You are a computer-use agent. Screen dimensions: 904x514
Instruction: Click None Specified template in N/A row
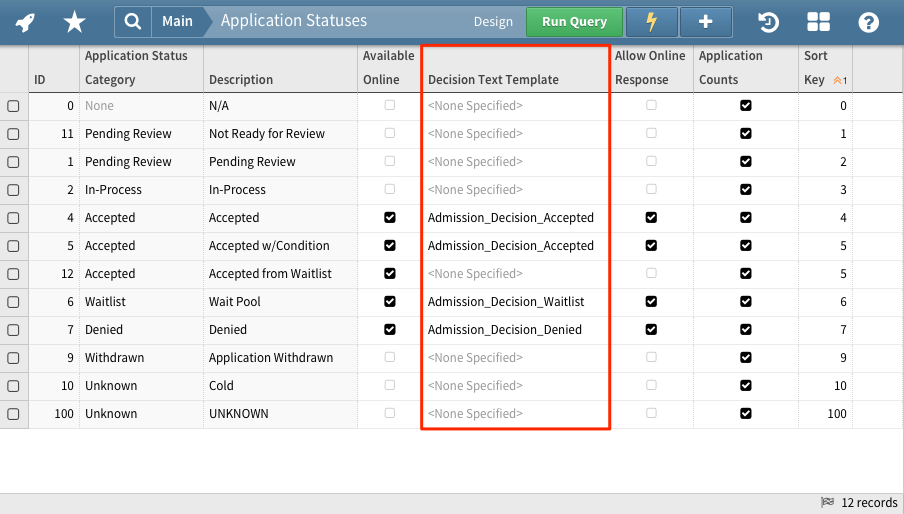pyautogui.click(x=475, y=105)
